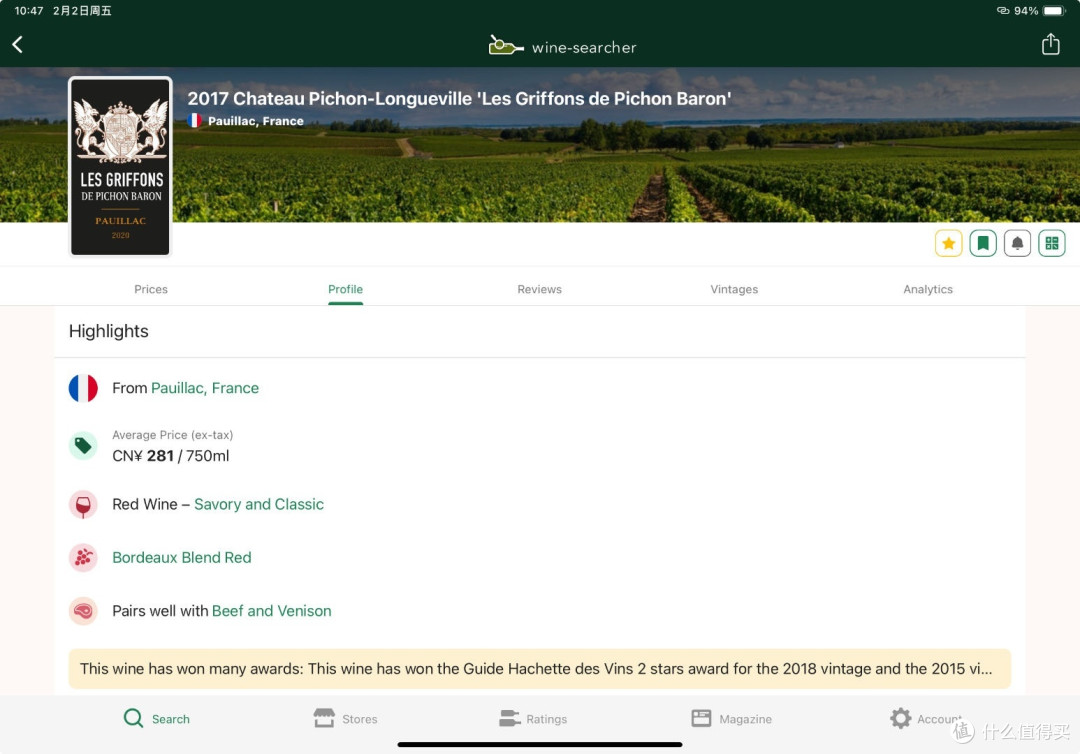Switch to the Prices tab
Screen dimensions: 1080x754
point(151,289)
